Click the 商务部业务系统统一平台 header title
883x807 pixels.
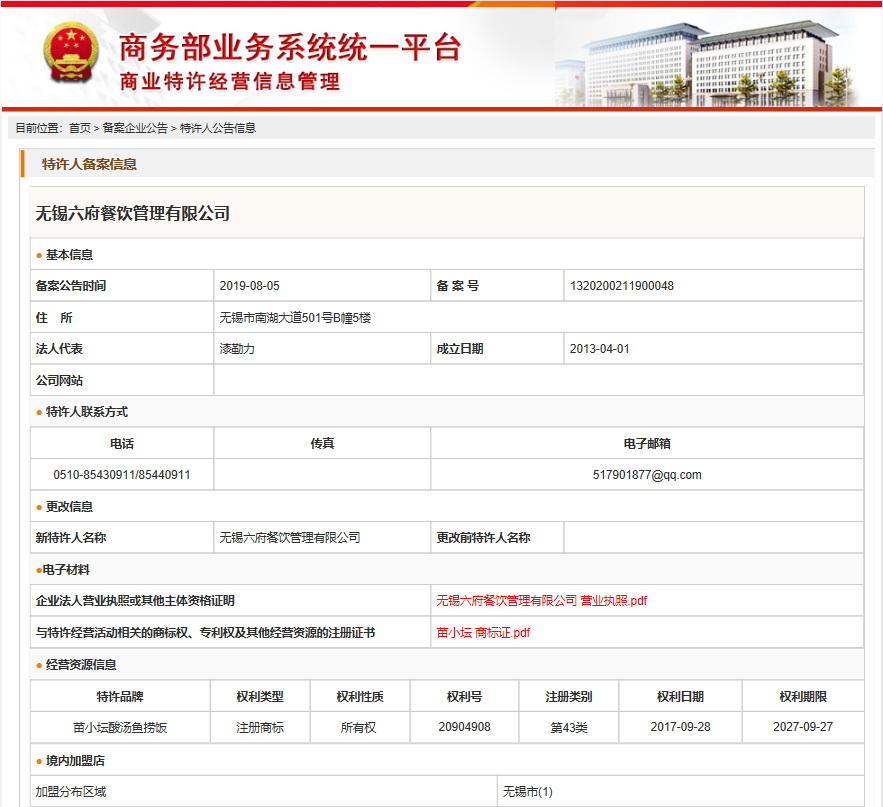[290, 47]
